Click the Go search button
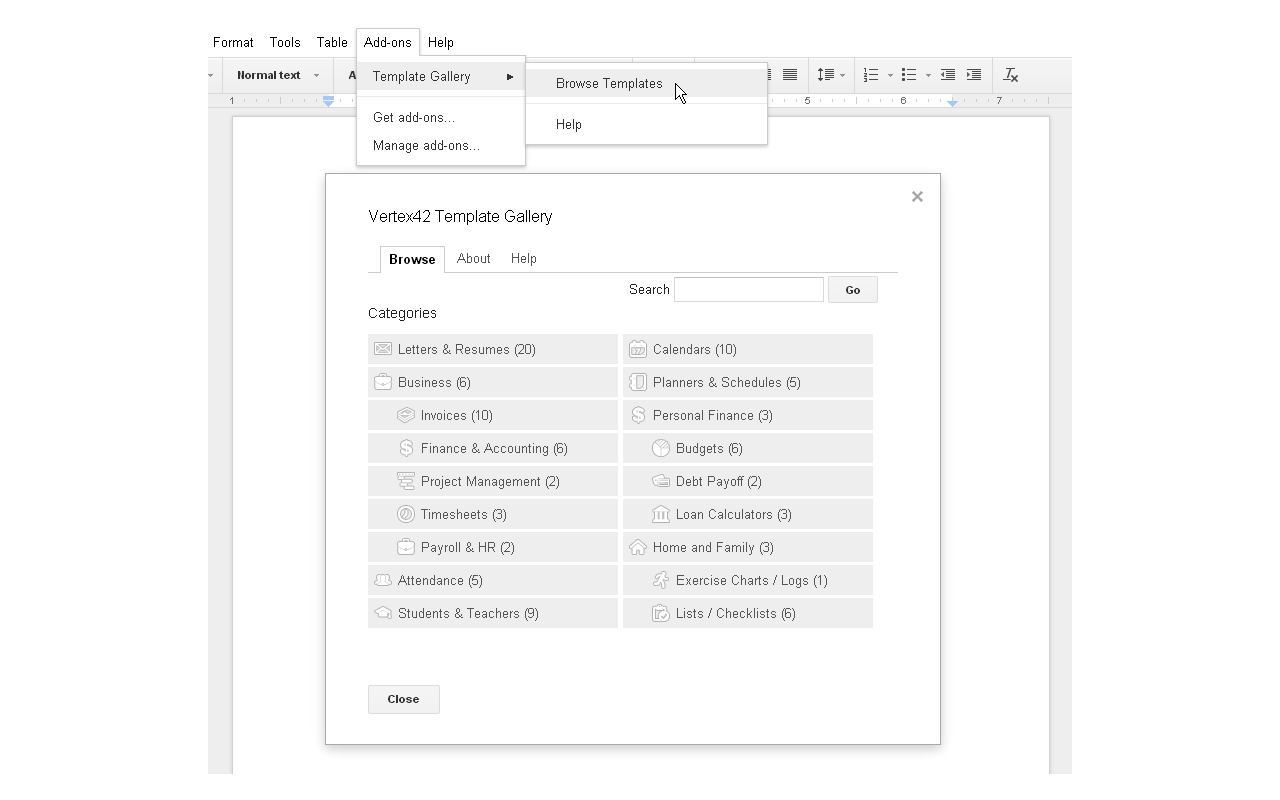This screenshot has width=1280, height=800. click(x=853, y=290)
